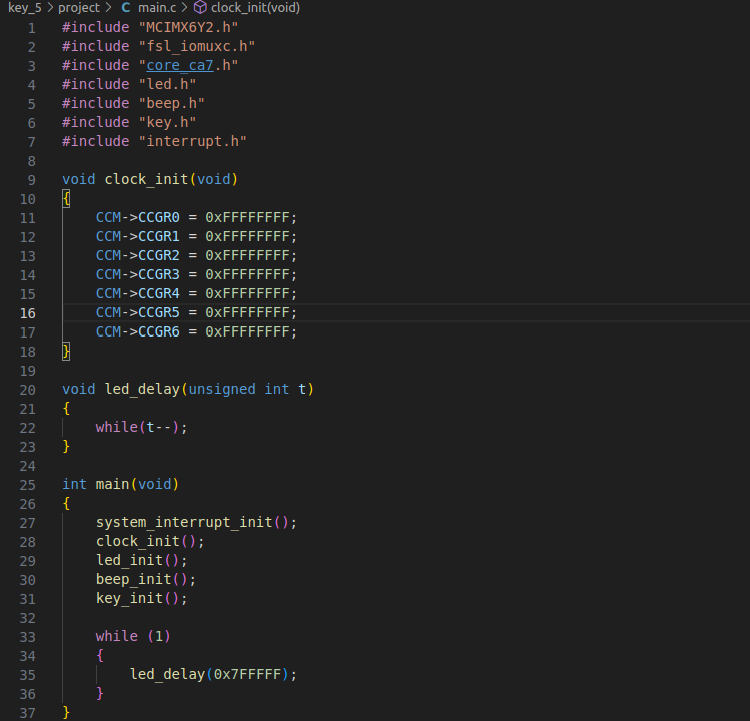This screenshot has height=721, width=750.
Task: Click unsigned int parameter type on line 20
Action: 239,389
